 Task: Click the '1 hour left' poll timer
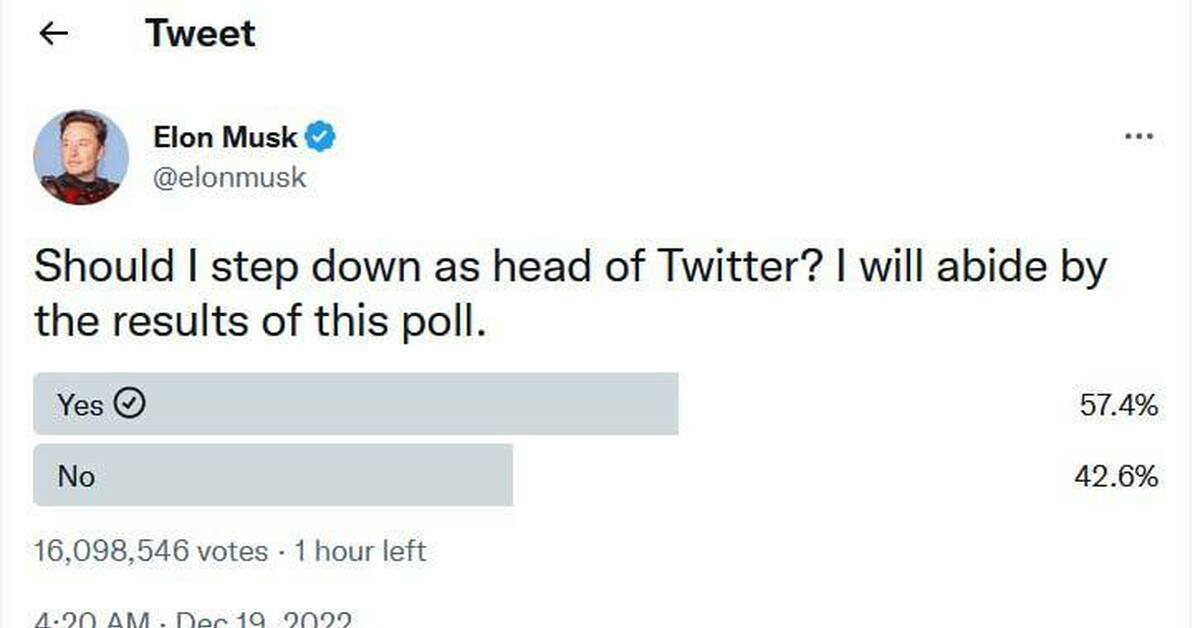360,551
